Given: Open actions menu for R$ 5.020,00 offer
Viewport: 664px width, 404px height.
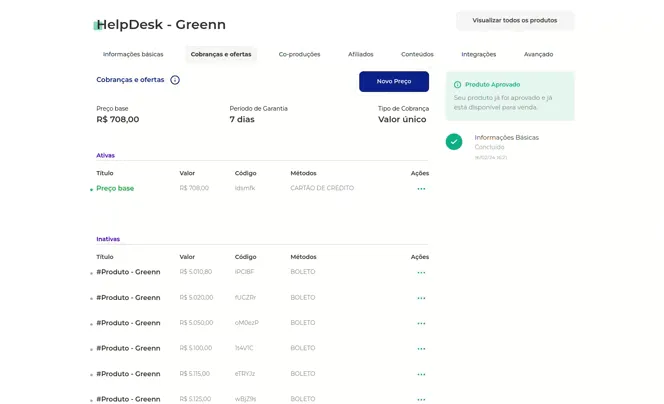Looking at the screenshot, I should tap(421, 298).
